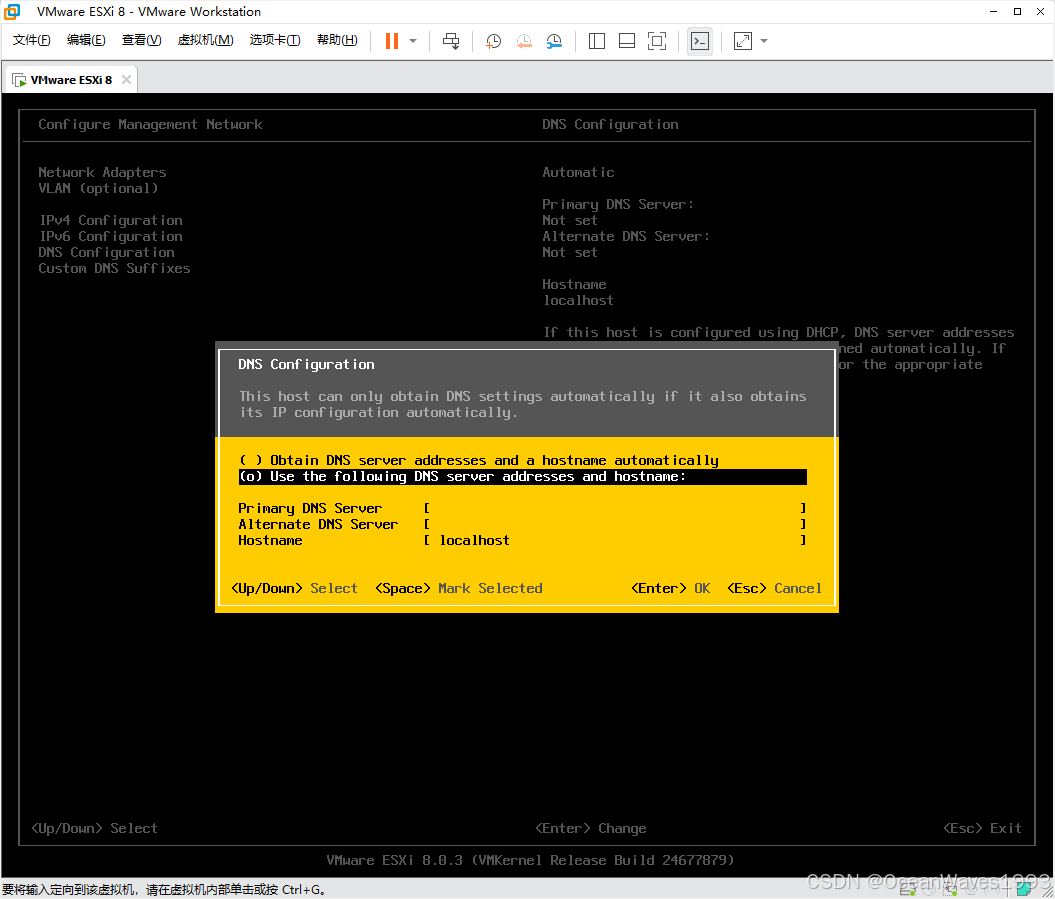
Task: Click the Network Adapters menu entry
Action: click(102, 172)
